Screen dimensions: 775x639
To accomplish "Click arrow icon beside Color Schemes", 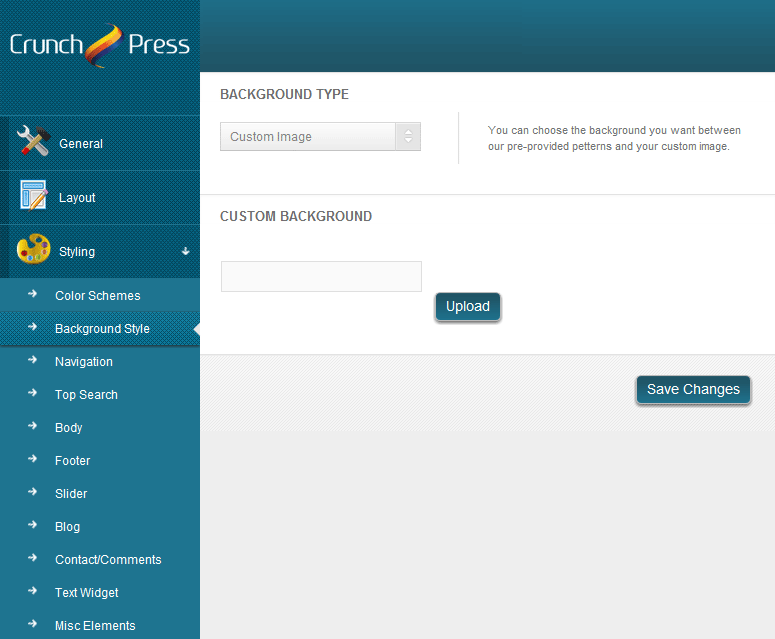I will (x=33, y=294).
